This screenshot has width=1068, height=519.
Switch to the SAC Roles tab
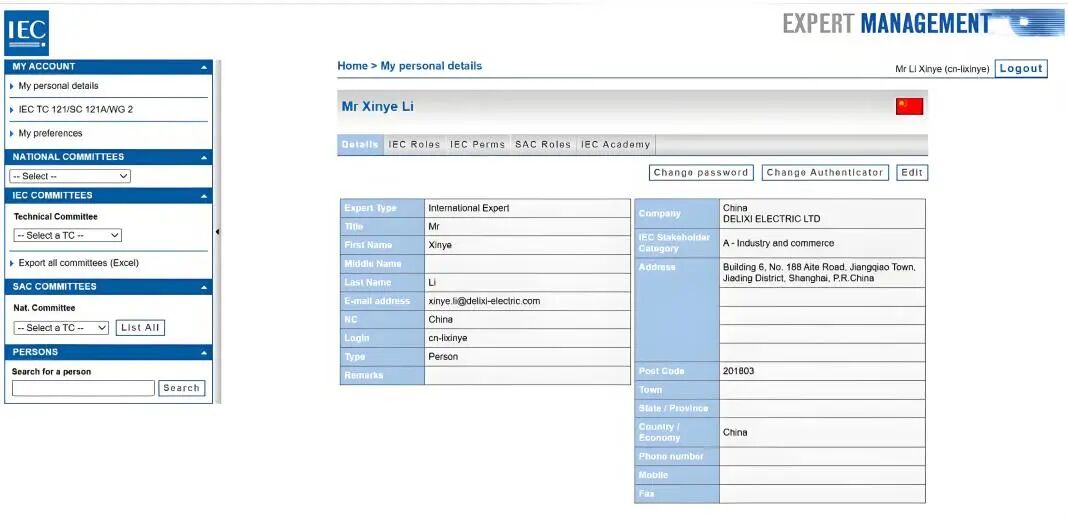[543, 144]
